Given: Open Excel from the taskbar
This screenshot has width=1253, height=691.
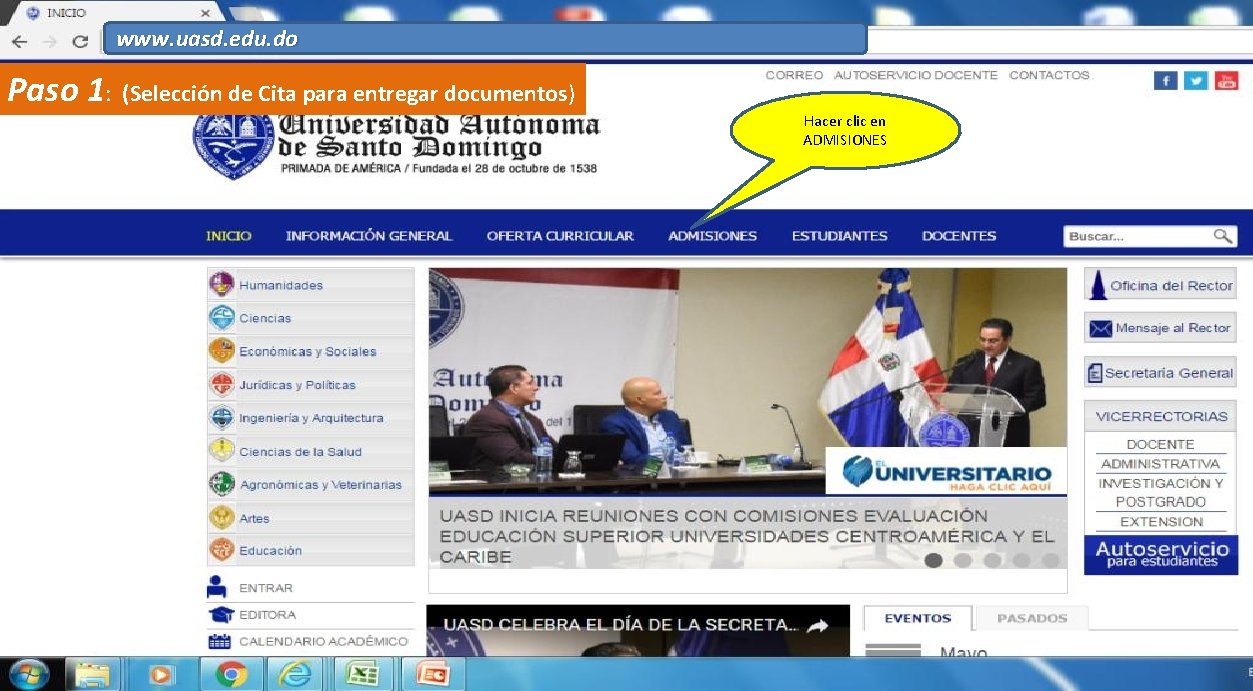Looking at the screenshot, I should [x=364, y=675].
